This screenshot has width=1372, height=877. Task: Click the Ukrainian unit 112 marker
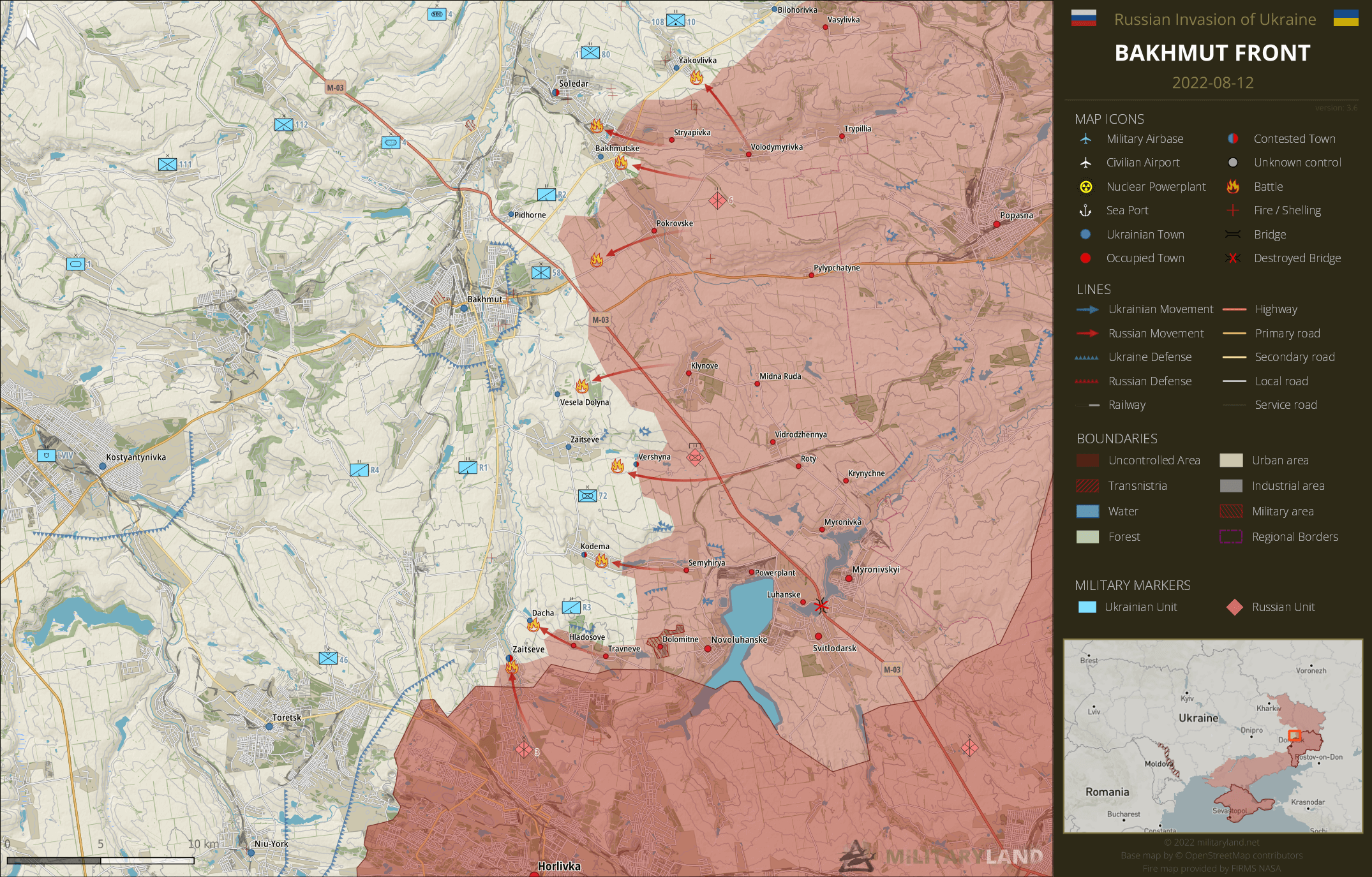[x=284, y=125]
